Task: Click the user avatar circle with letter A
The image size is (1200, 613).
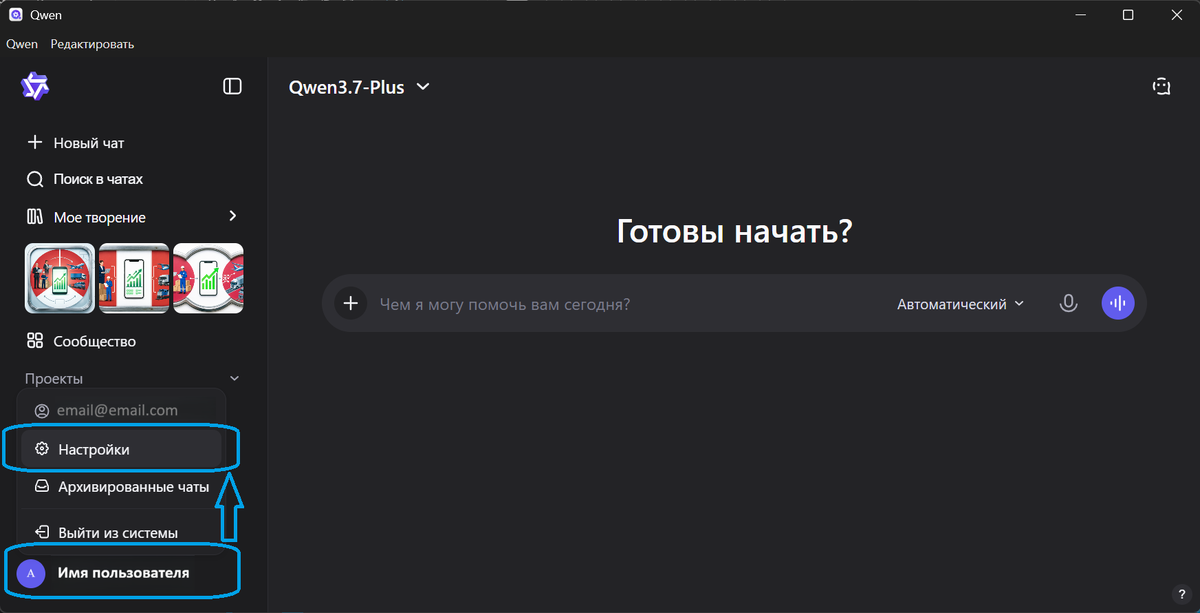Action: tap(31, 573)
